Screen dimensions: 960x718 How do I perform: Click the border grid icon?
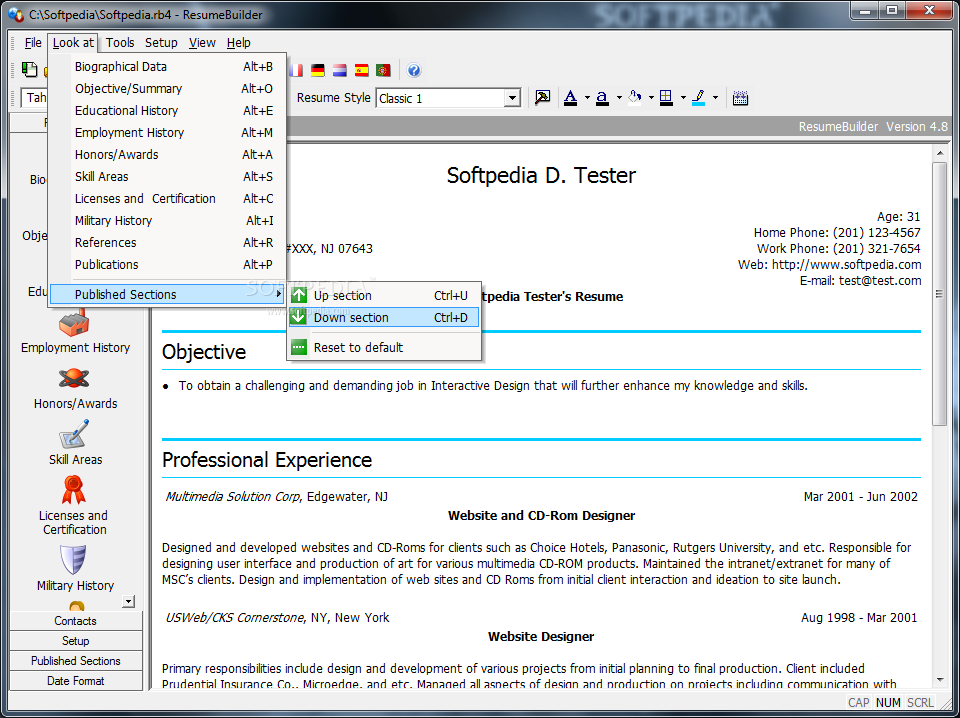click(667, 97)
